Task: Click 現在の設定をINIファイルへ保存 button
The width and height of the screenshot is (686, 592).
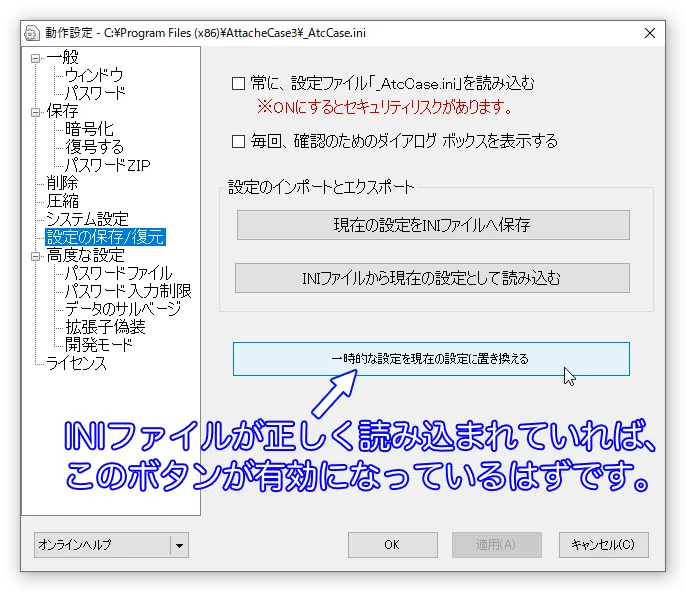Action: pos(433,225)
